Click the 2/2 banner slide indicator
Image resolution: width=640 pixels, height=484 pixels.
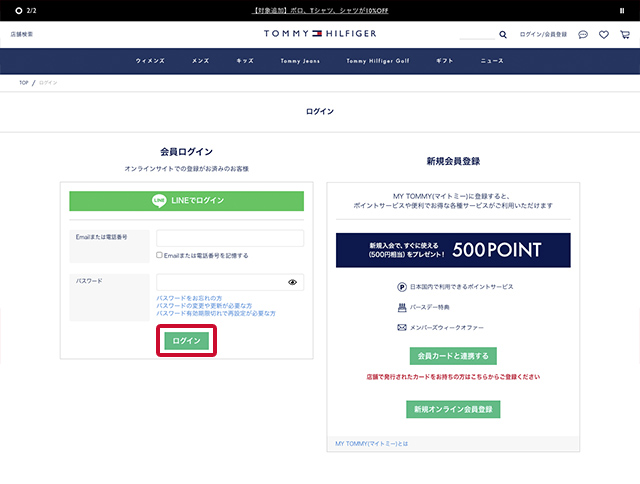click(x=26, y=10)
